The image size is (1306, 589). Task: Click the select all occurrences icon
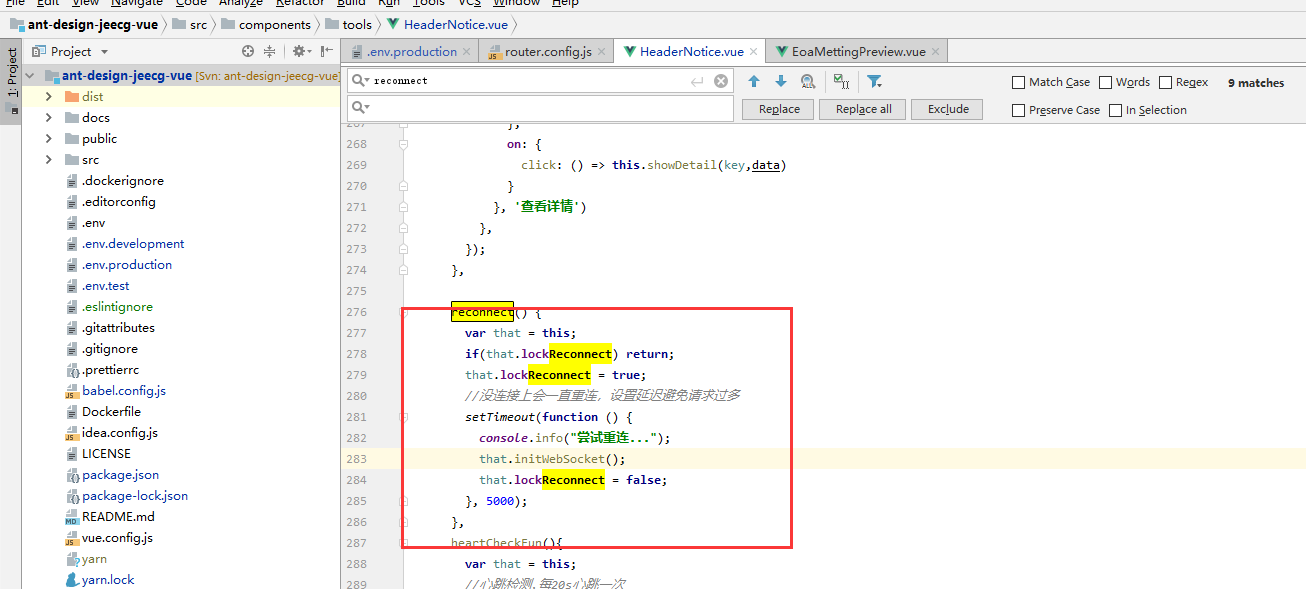click(841, 81)
